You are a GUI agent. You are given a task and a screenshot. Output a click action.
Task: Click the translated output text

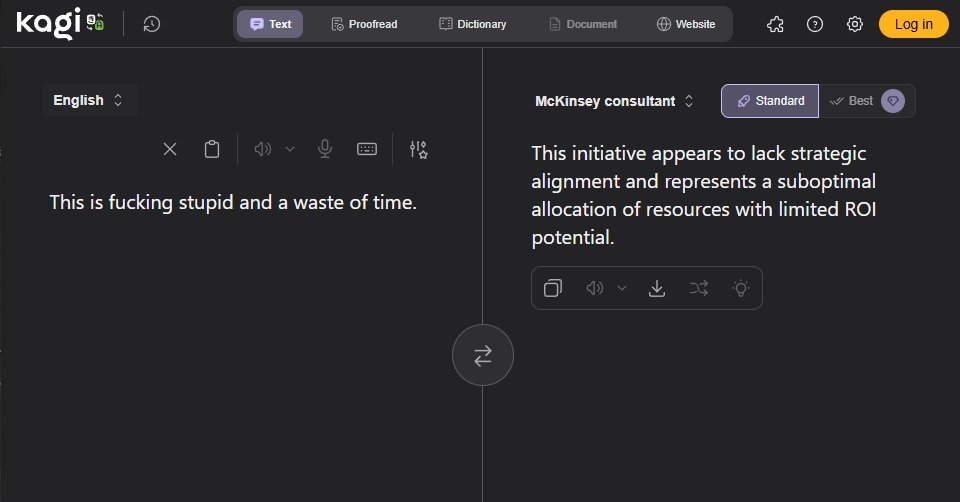(704, 195)
